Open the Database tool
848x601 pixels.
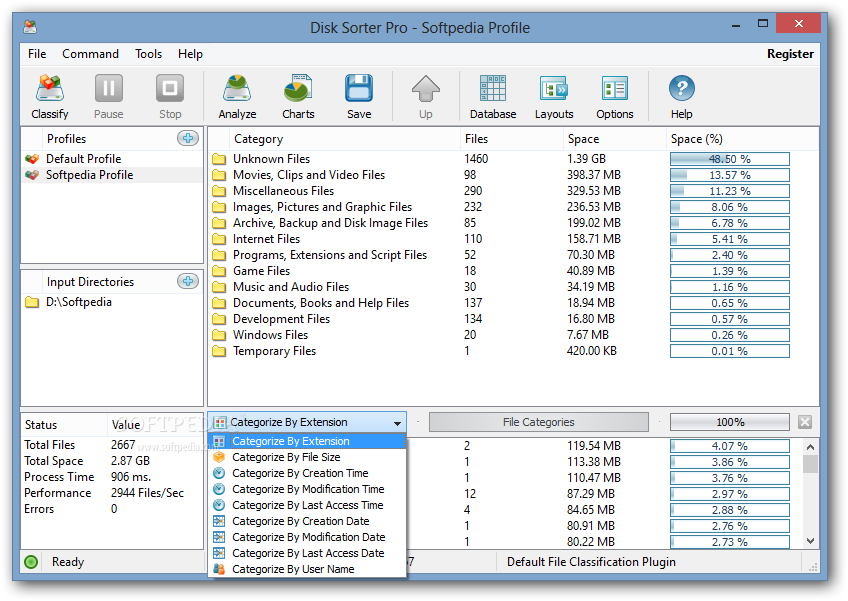coord(493,97)
